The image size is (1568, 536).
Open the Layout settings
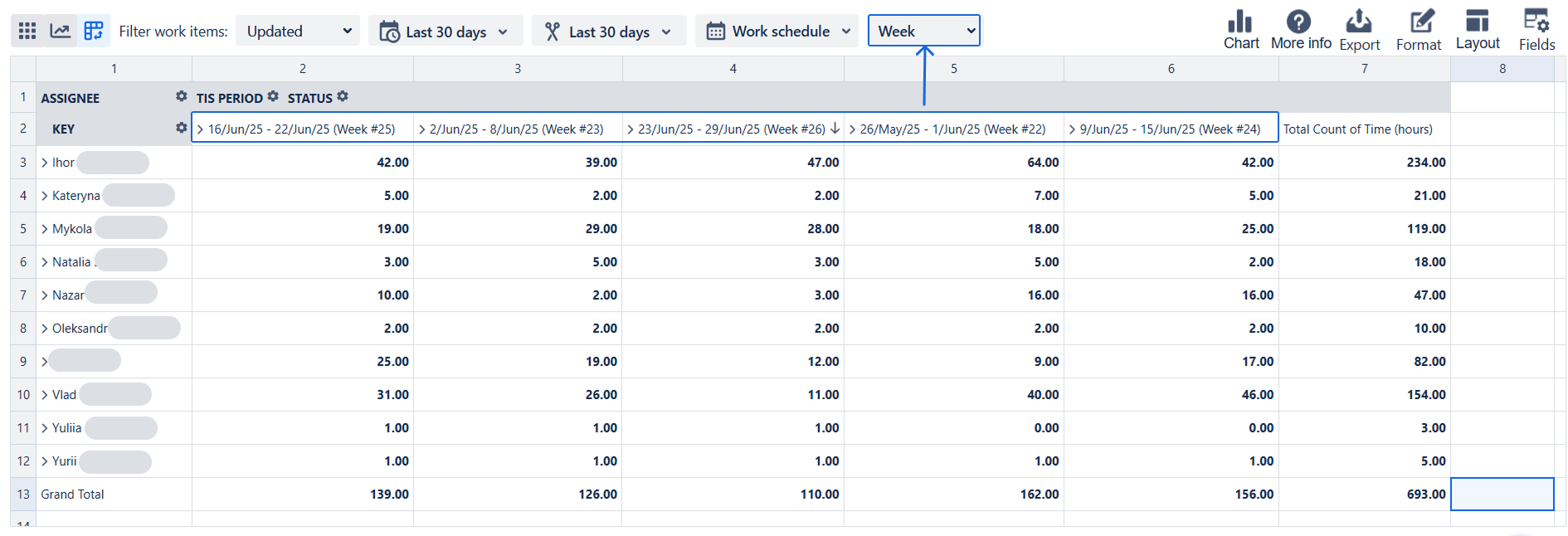(x=1478, y=30)
